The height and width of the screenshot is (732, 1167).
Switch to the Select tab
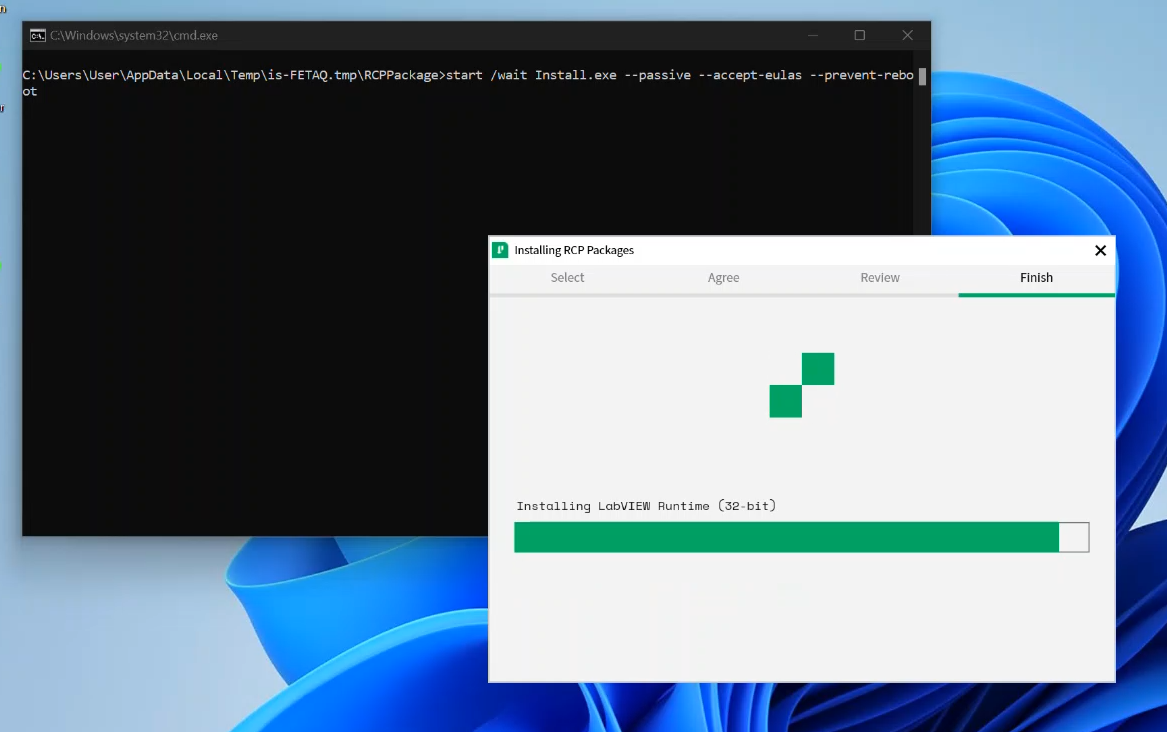click(x=567, y=277)
